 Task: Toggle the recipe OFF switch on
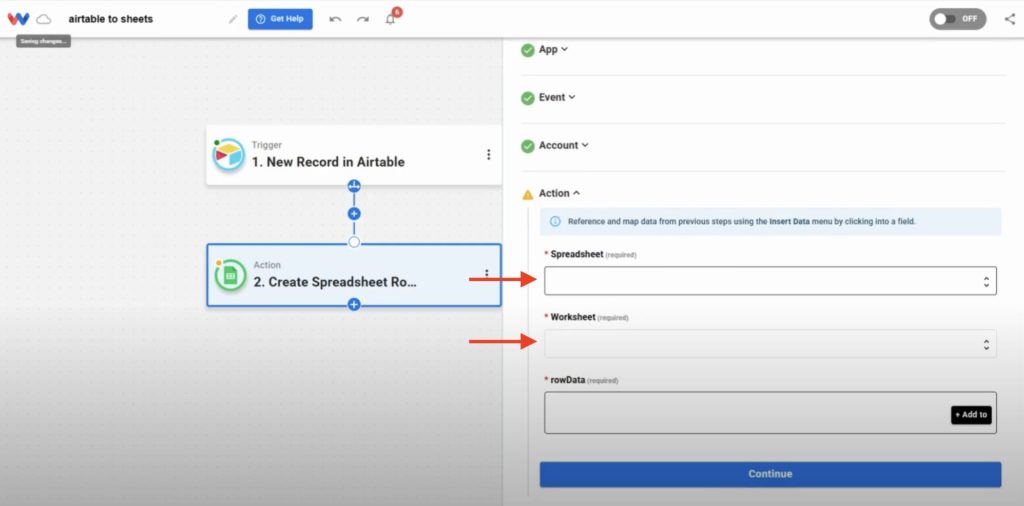click(x=957, y=19)
